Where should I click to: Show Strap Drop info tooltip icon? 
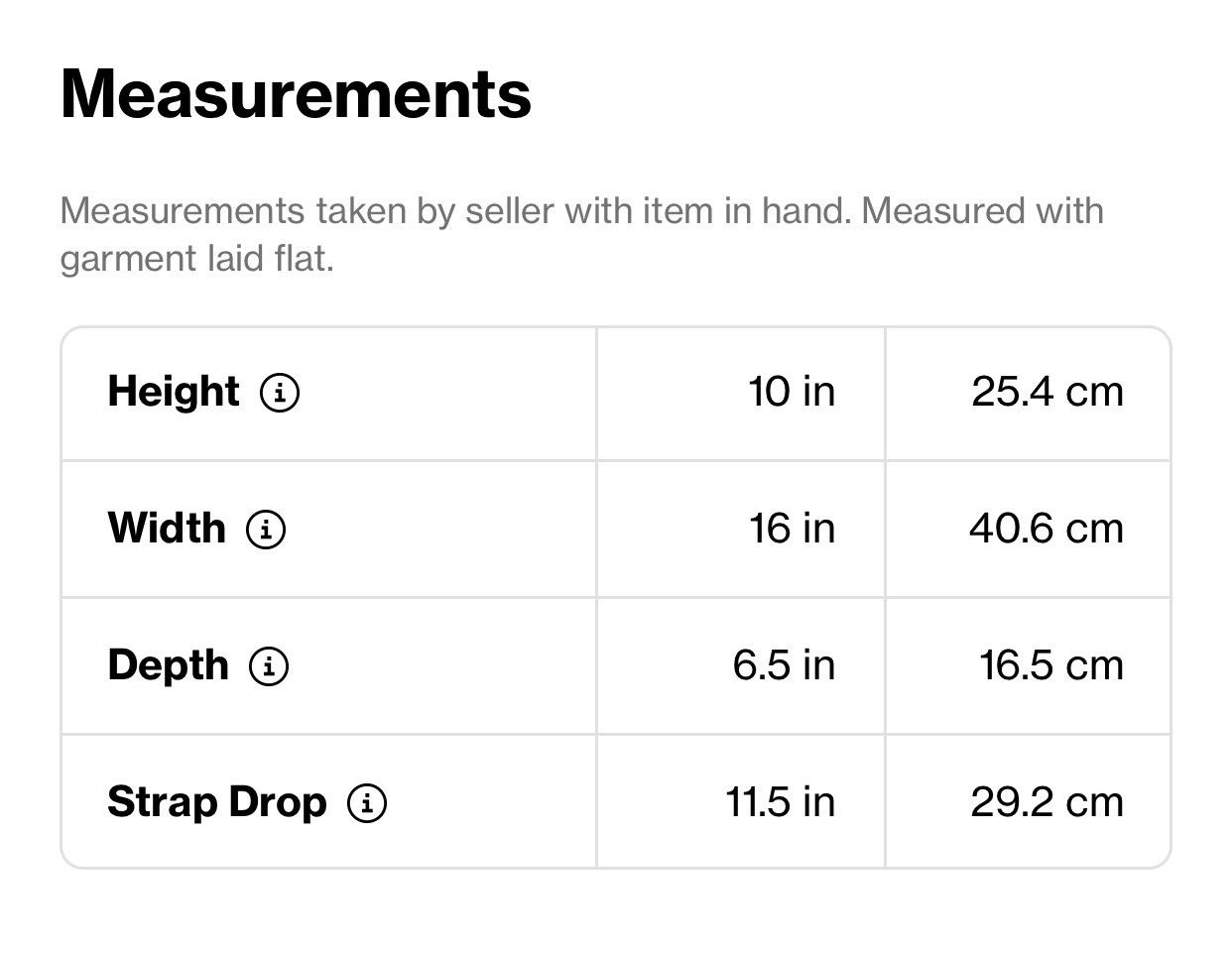[367, 801]
